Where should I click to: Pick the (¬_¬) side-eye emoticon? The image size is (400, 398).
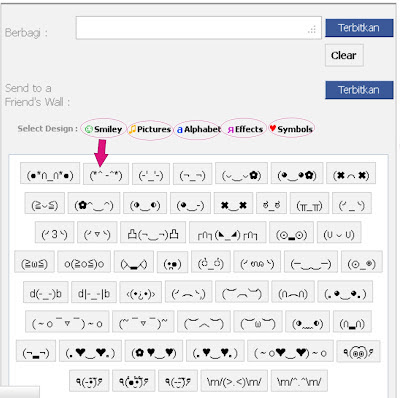[192, 174]
